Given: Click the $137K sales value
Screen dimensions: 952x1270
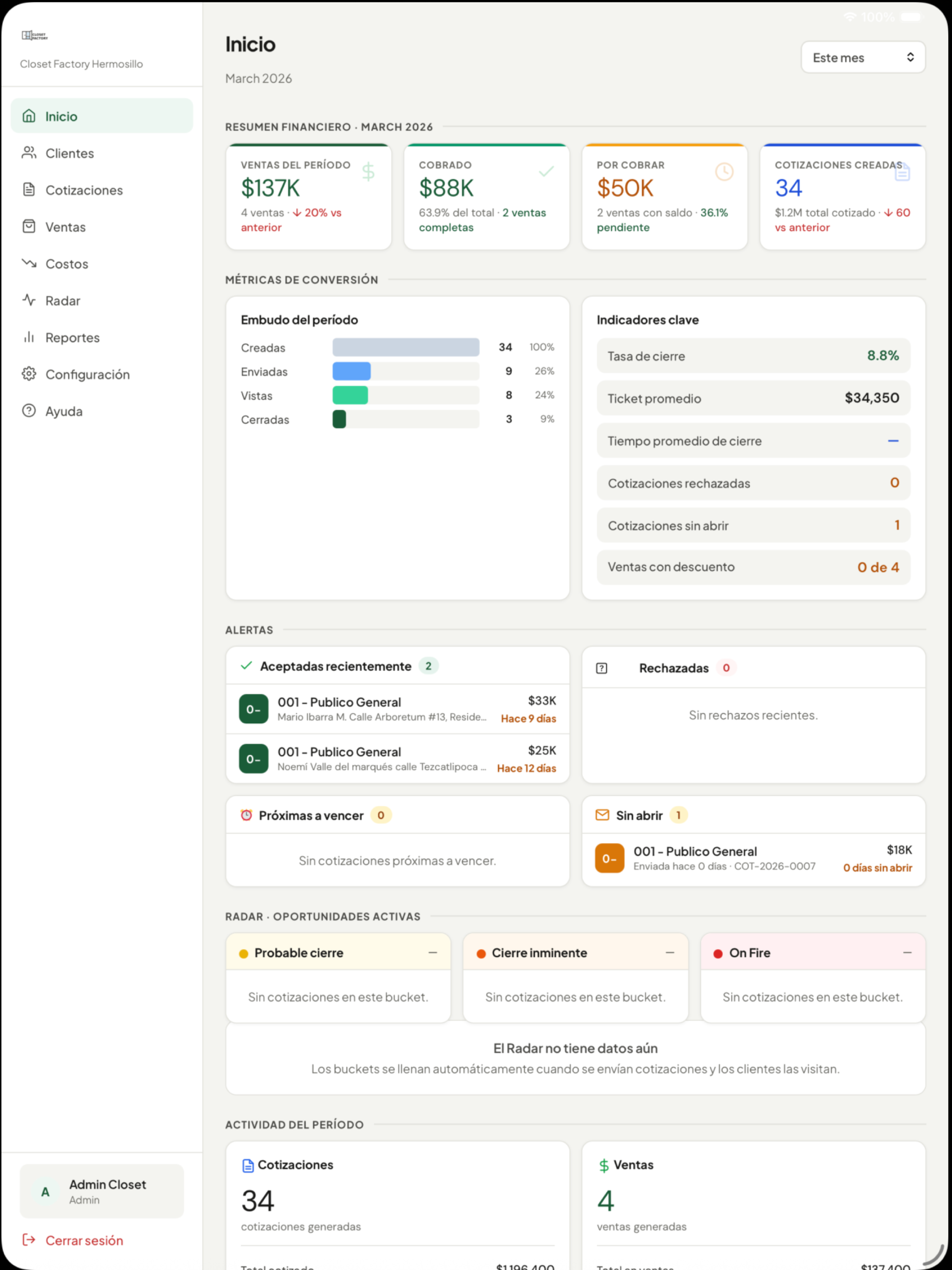Looking at the screenshot, I should coord(271,188).
